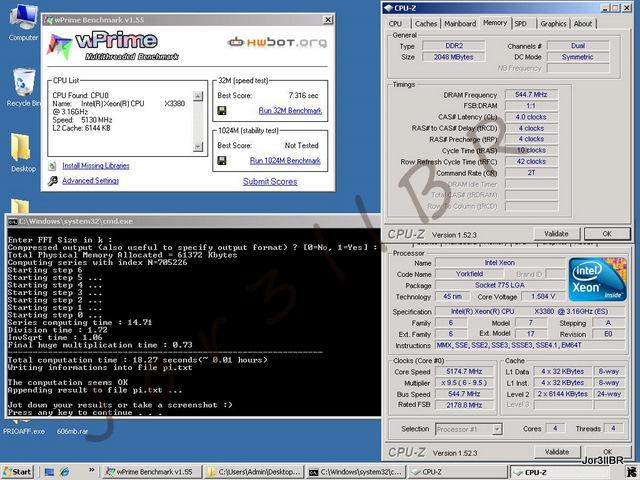Image resolution: width=640 pixels, height=480 pixels.
Task: Click the Intel Xeon inside badge
Action: 598,279
